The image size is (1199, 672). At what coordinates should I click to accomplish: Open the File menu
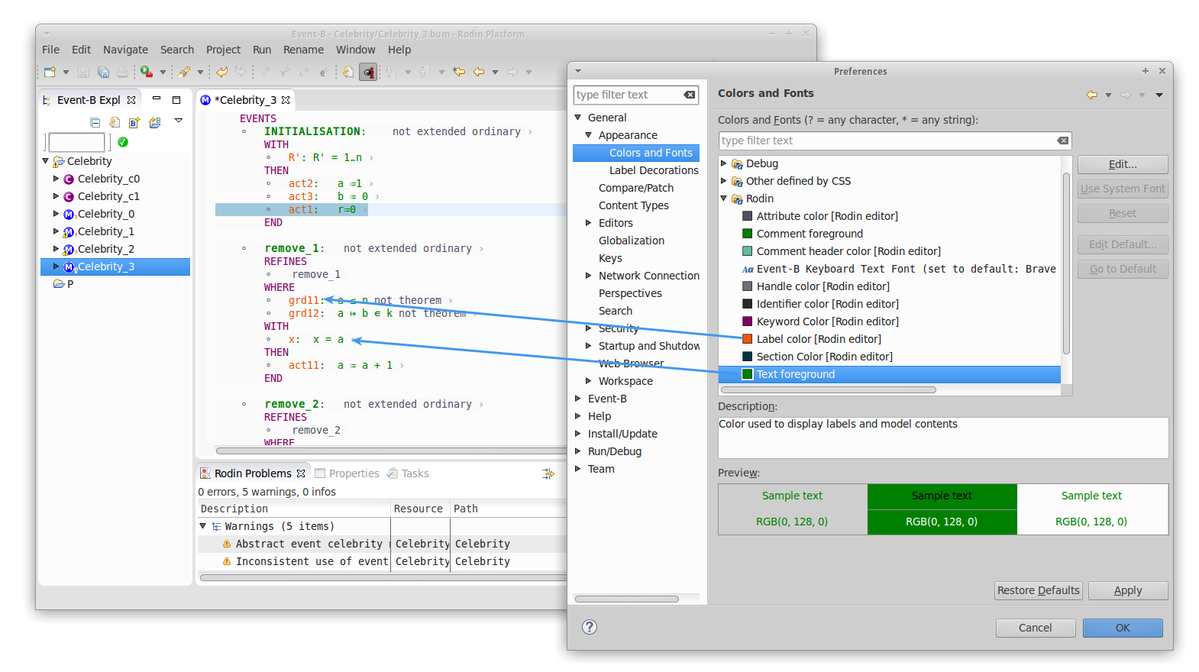50,50
